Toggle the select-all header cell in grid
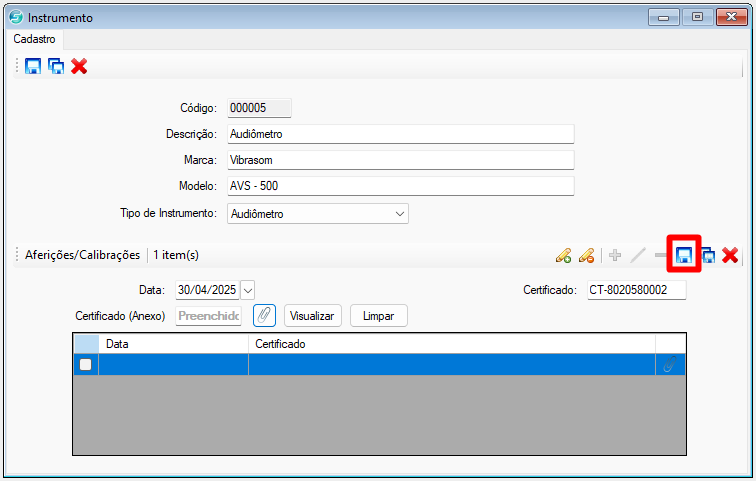Screen dimensions: 756x481 (x=85, y=343)
